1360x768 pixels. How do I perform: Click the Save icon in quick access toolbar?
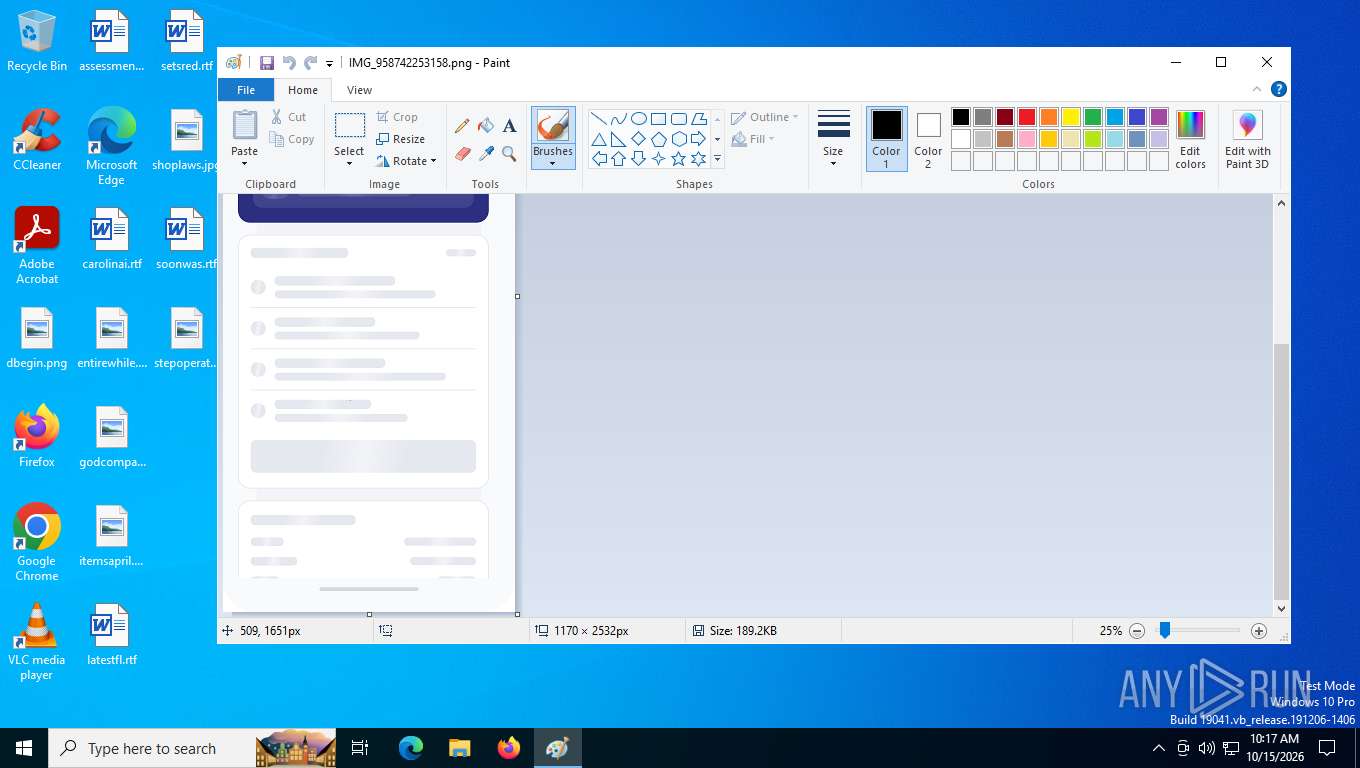click(x=267, y=63)
